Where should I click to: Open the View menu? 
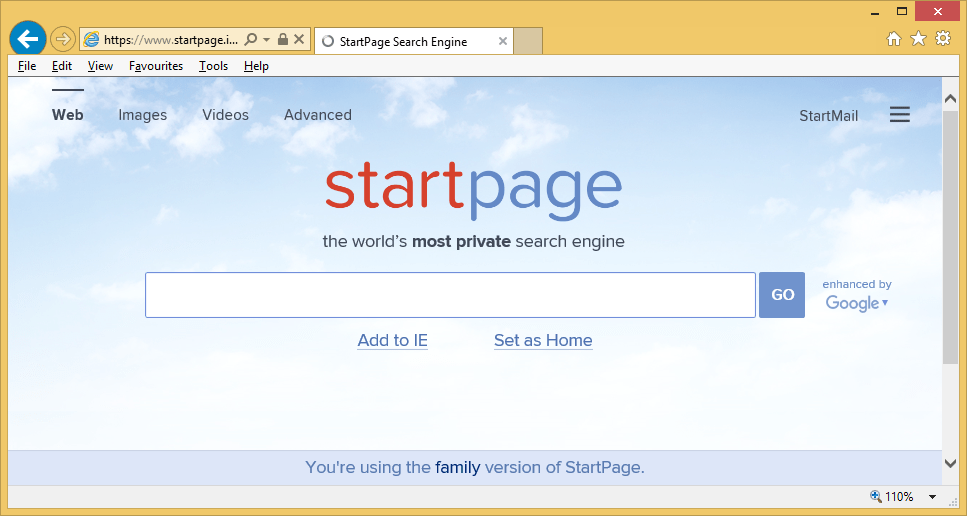click(100, 66)
